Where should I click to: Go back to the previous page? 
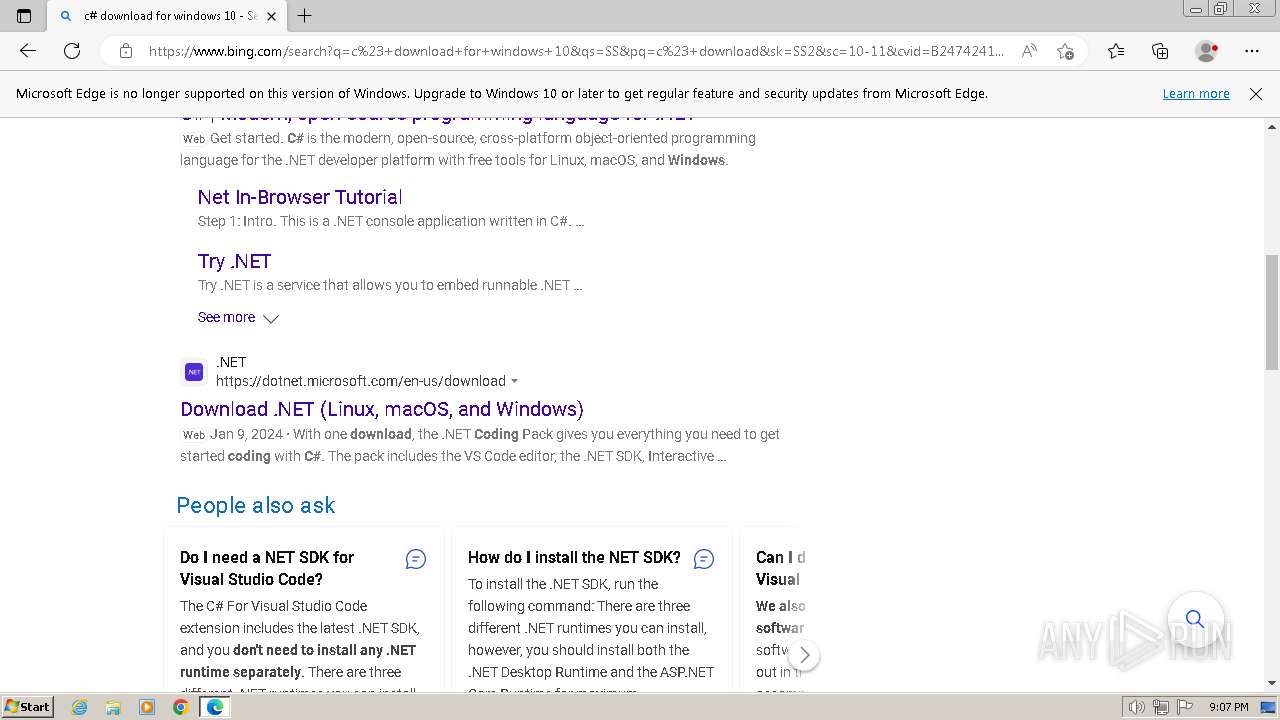pyautogui.click(x=28, y=51)
